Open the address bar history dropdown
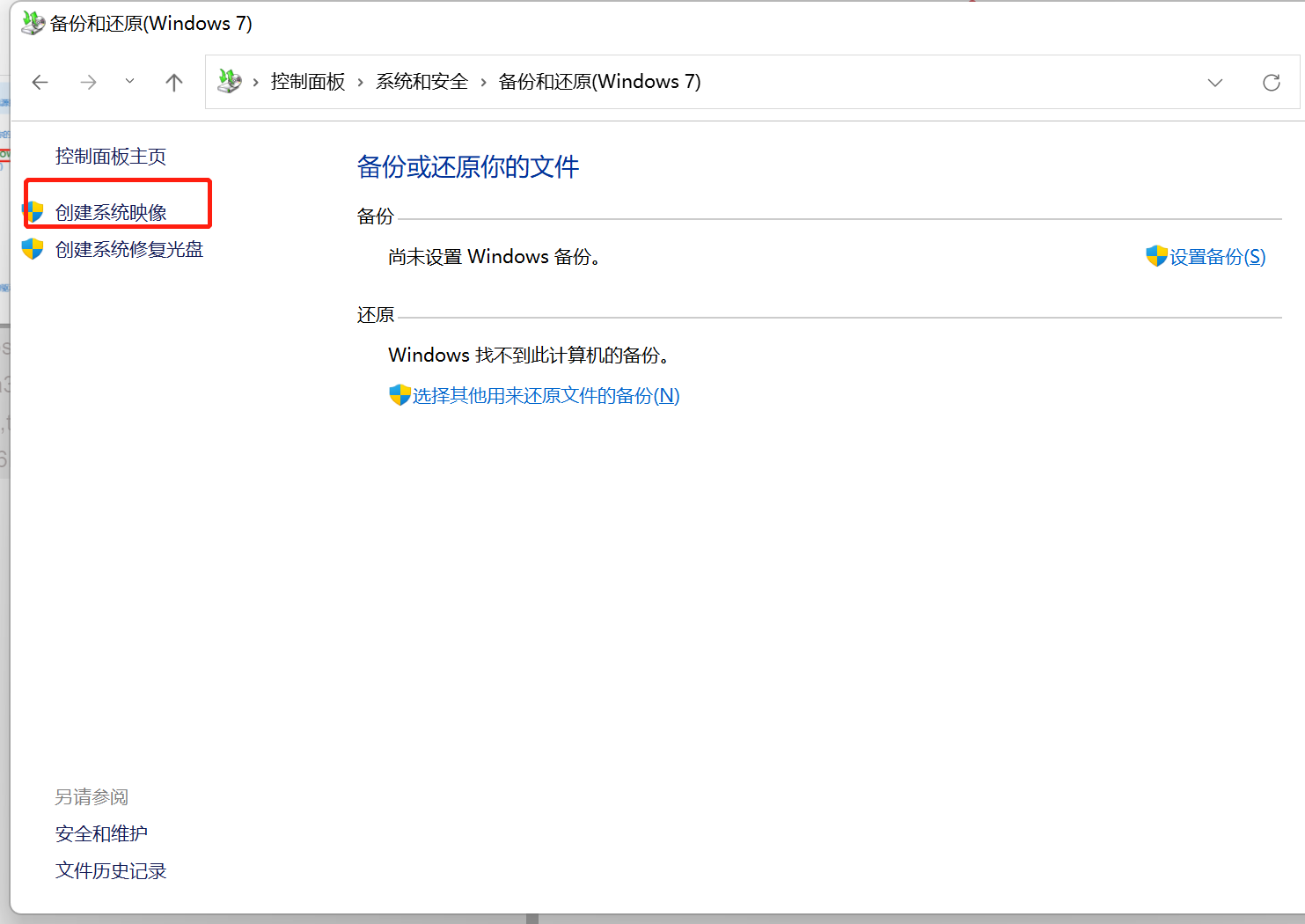The height and width of the screenshot is (924, 1305). tap(1215, 83)
